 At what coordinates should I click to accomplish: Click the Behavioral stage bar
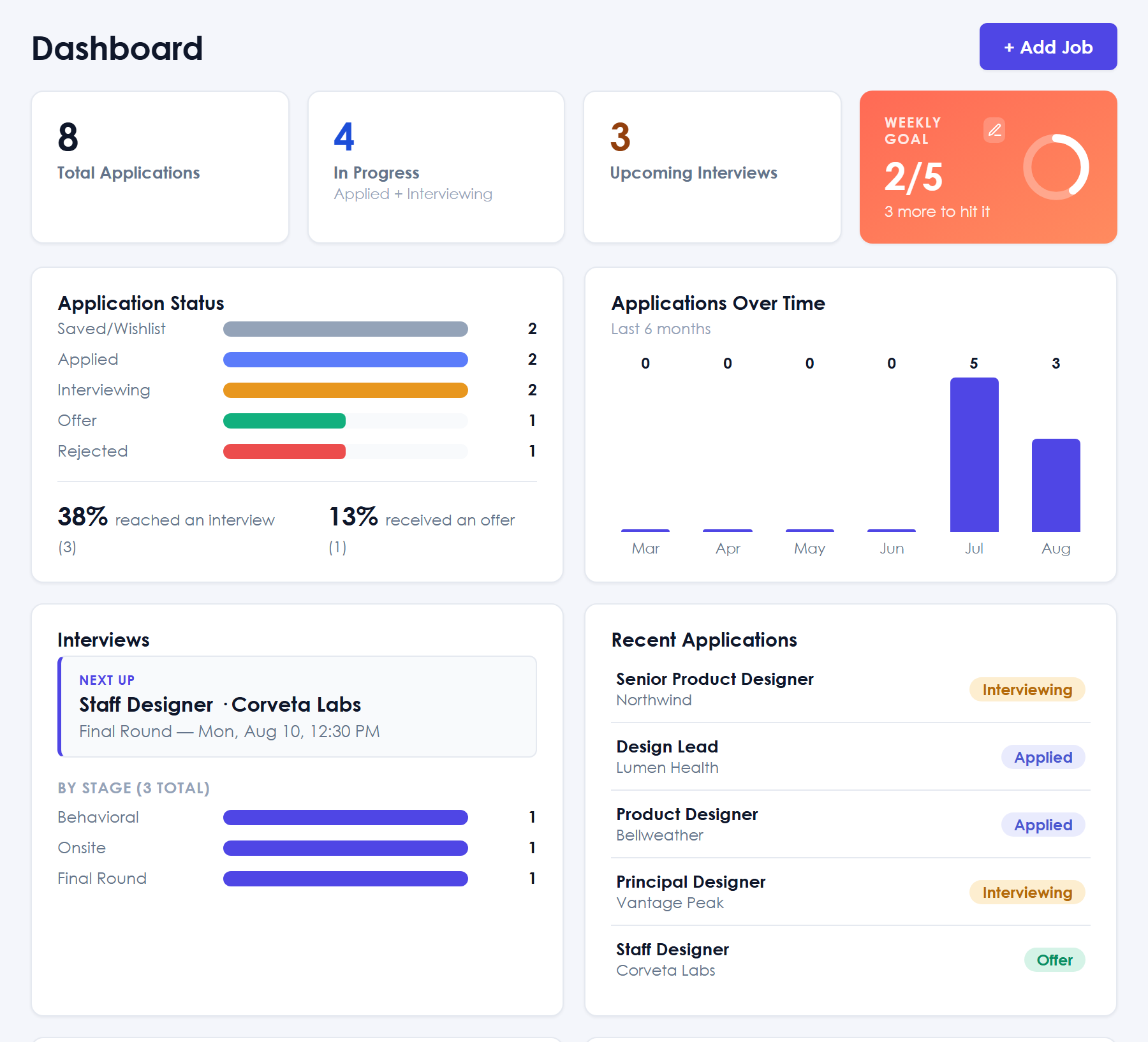click(346, 818)
